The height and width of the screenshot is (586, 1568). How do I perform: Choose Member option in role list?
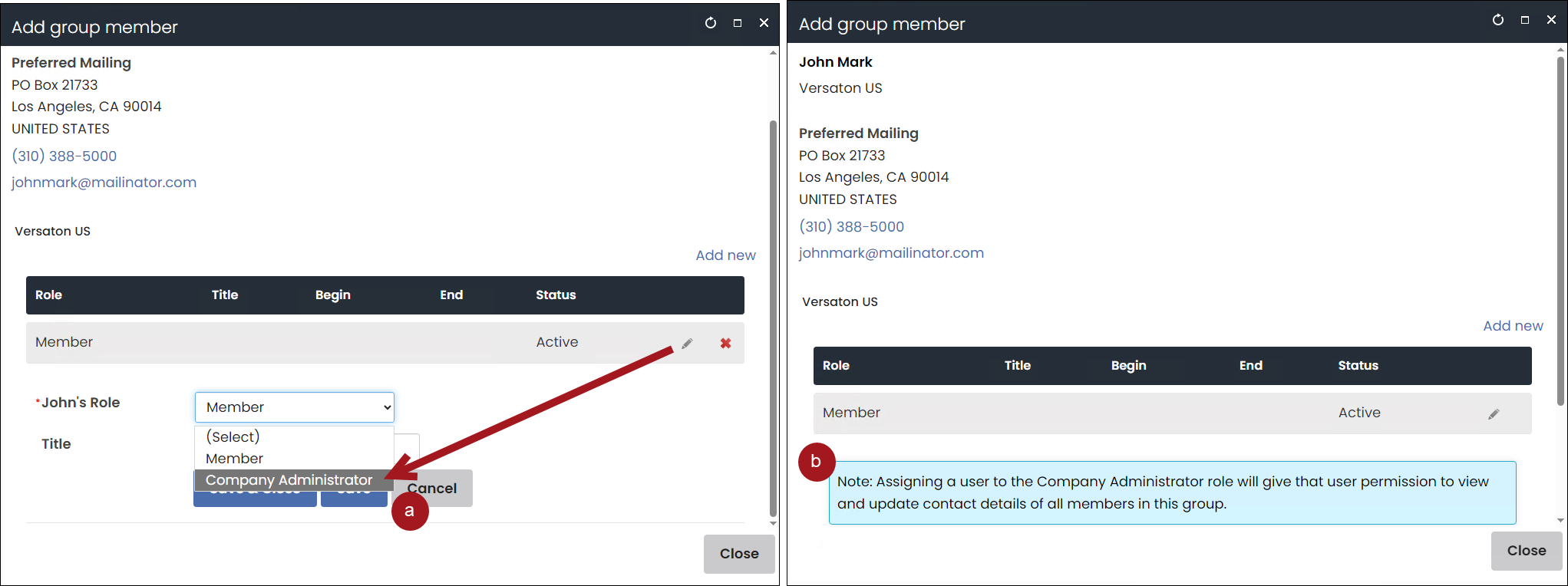pyautogui.click(x=294, y=459)
